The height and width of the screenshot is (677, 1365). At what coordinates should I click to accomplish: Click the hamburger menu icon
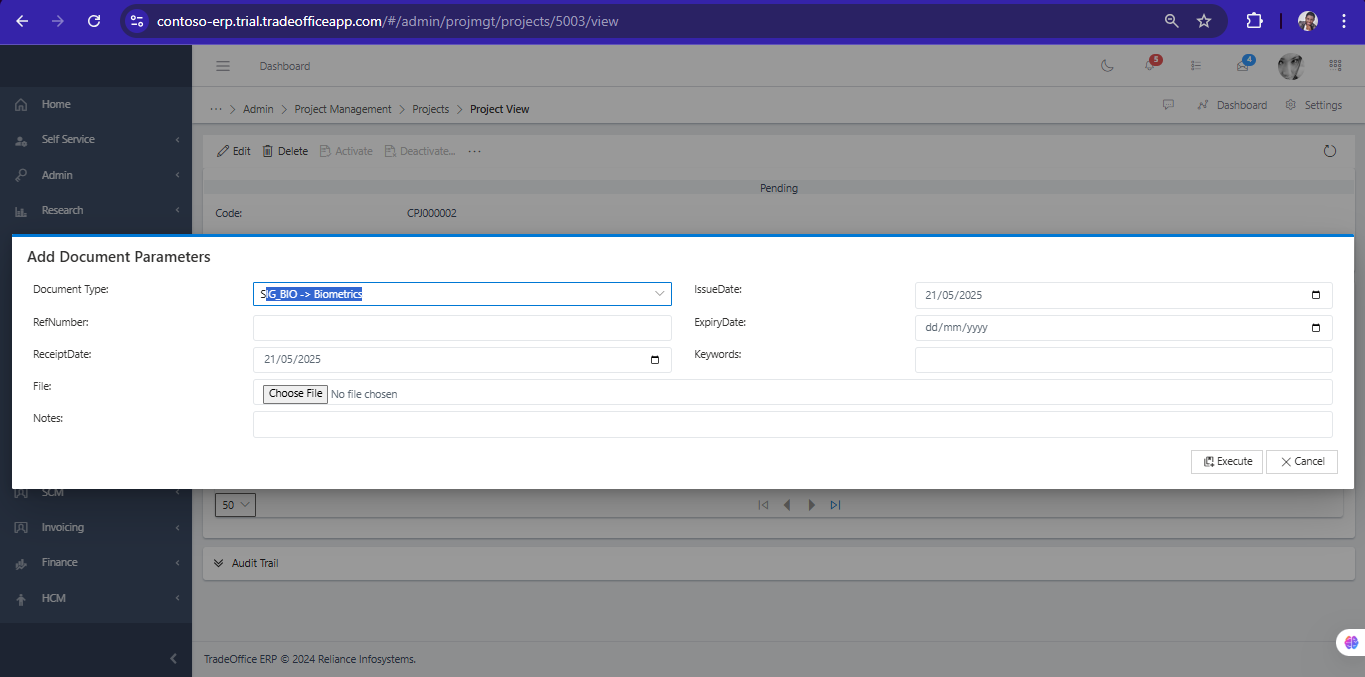(x=223, y=66)
